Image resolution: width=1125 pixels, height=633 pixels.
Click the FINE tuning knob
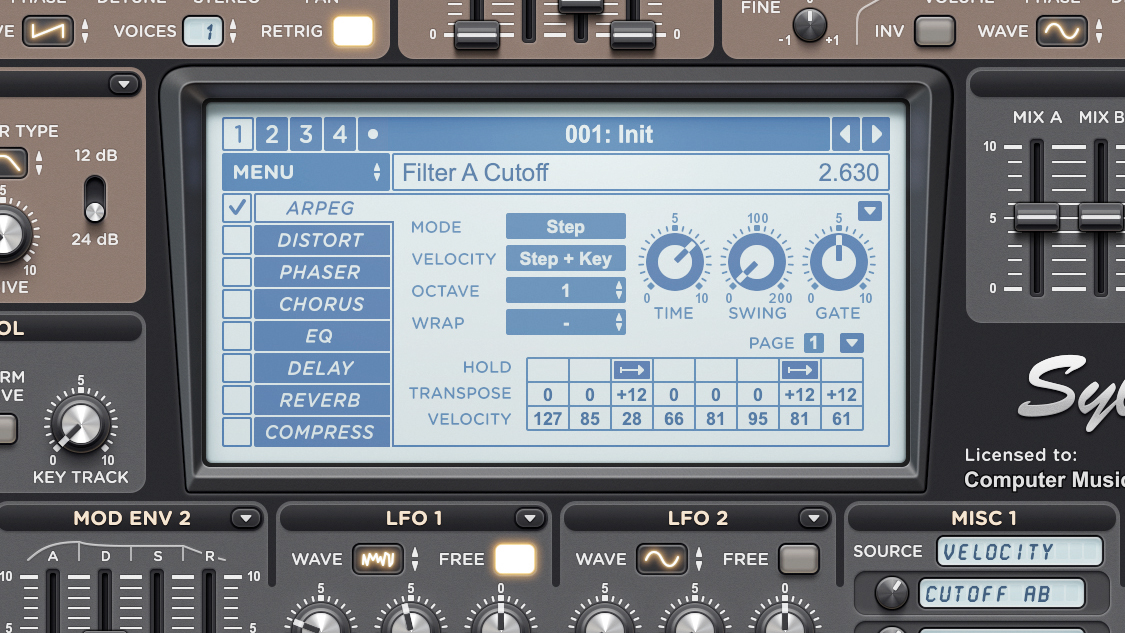(x=809, y=25)
